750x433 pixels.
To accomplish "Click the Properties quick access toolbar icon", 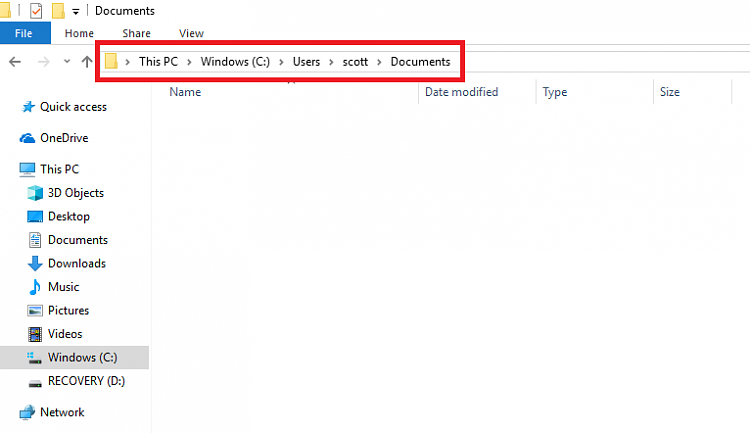I will [36, 11].
